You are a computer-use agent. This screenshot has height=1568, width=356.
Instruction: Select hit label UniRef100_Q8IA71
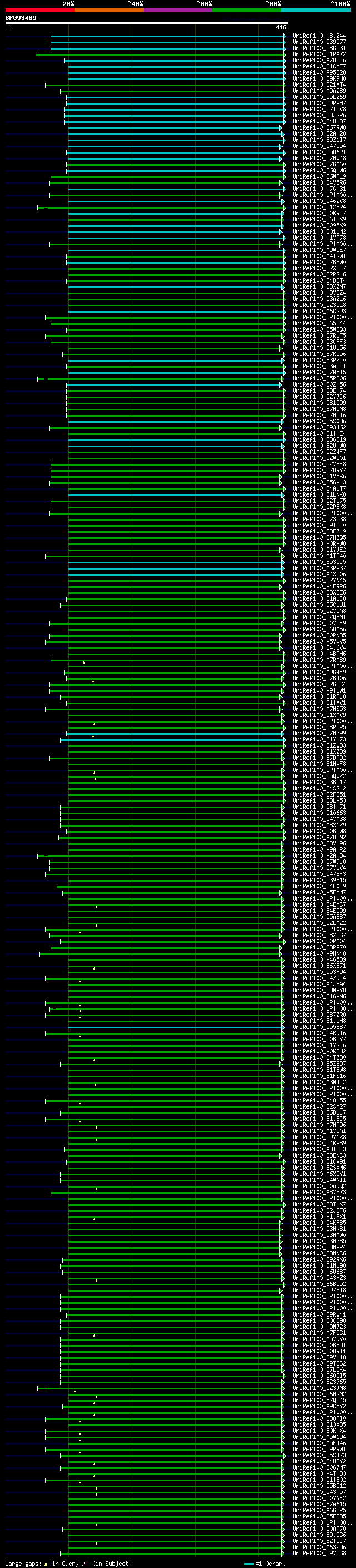coord(319,807)
